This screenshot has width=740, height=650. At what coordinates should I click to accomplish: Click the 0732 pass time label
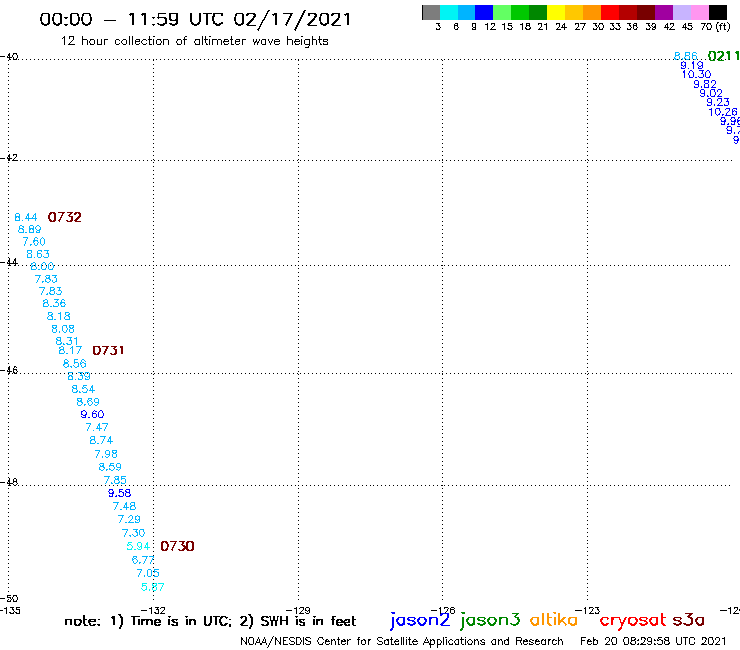65,217
